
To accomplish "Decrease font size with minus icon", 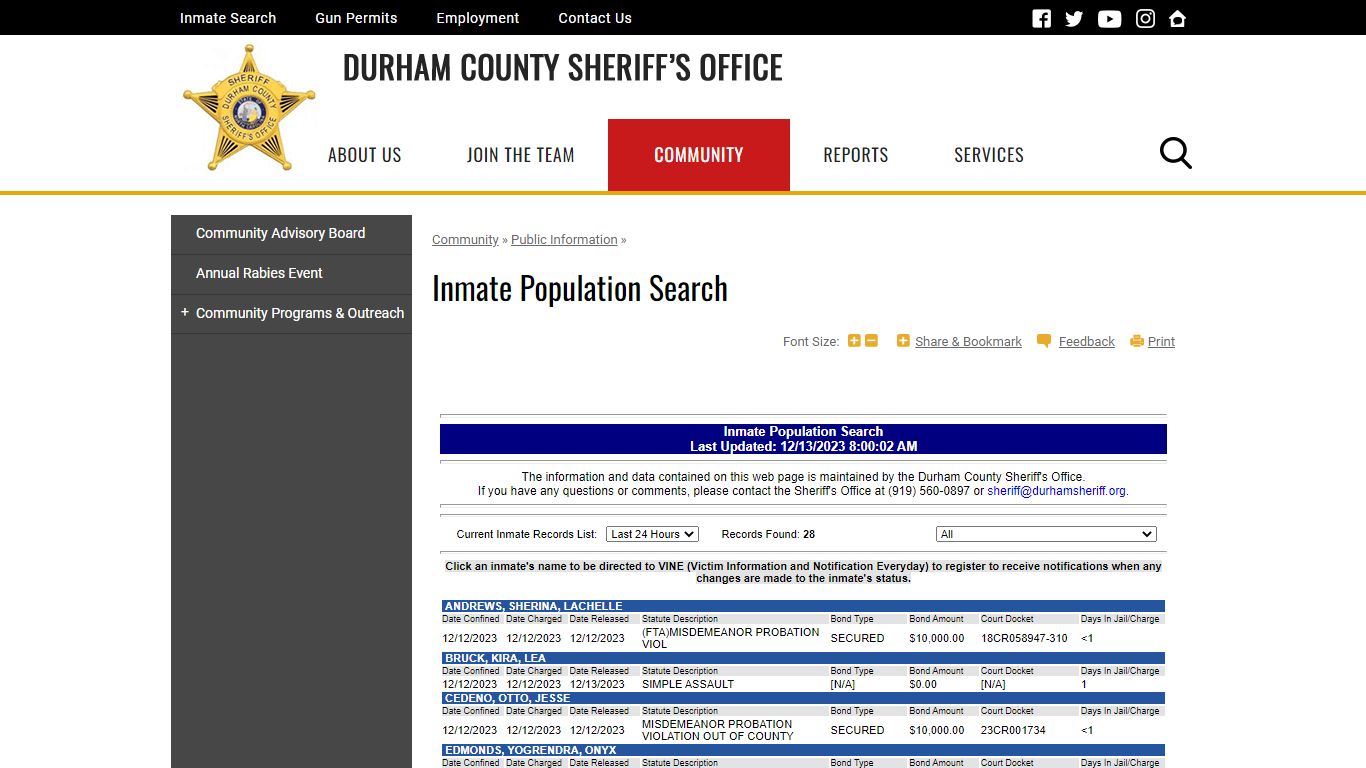I will point(871,341).
